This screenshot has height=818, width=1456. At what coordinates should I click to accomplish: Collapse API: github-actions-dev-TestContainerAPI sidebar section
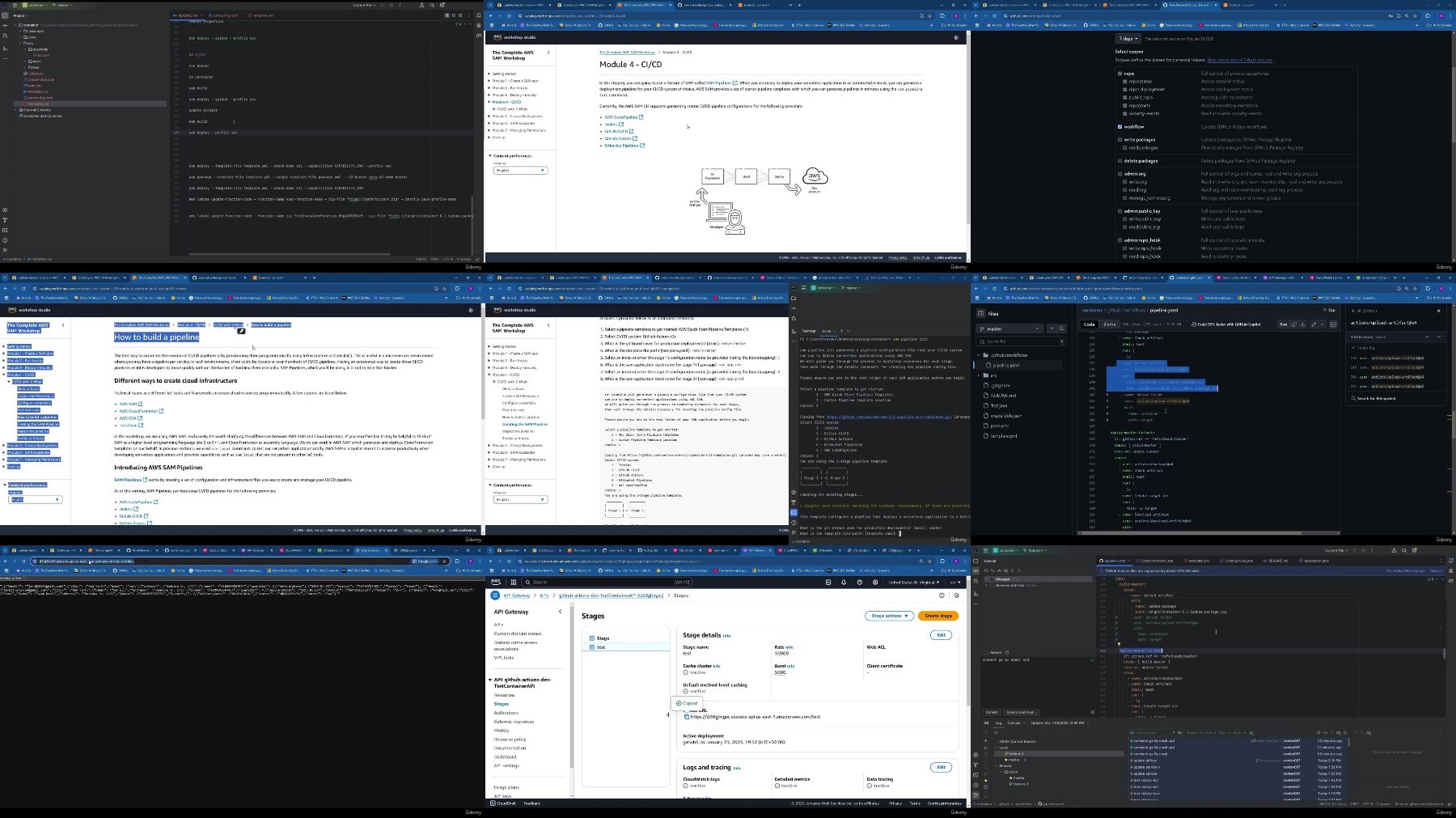coord(490,680)
